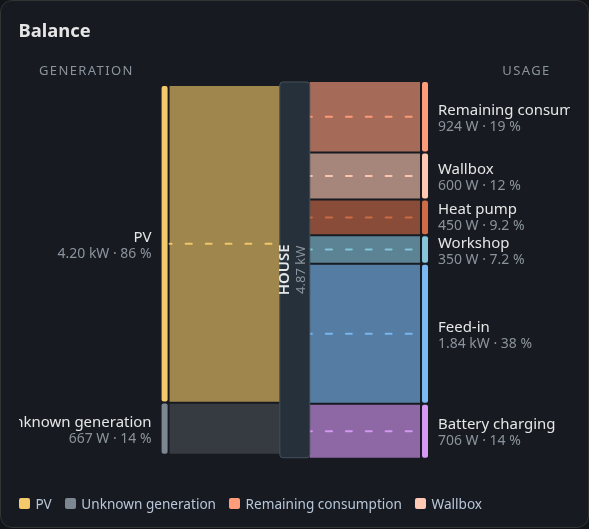589x529 pixels.
Task: Select the purple Battery charging block
Action: 365,431
